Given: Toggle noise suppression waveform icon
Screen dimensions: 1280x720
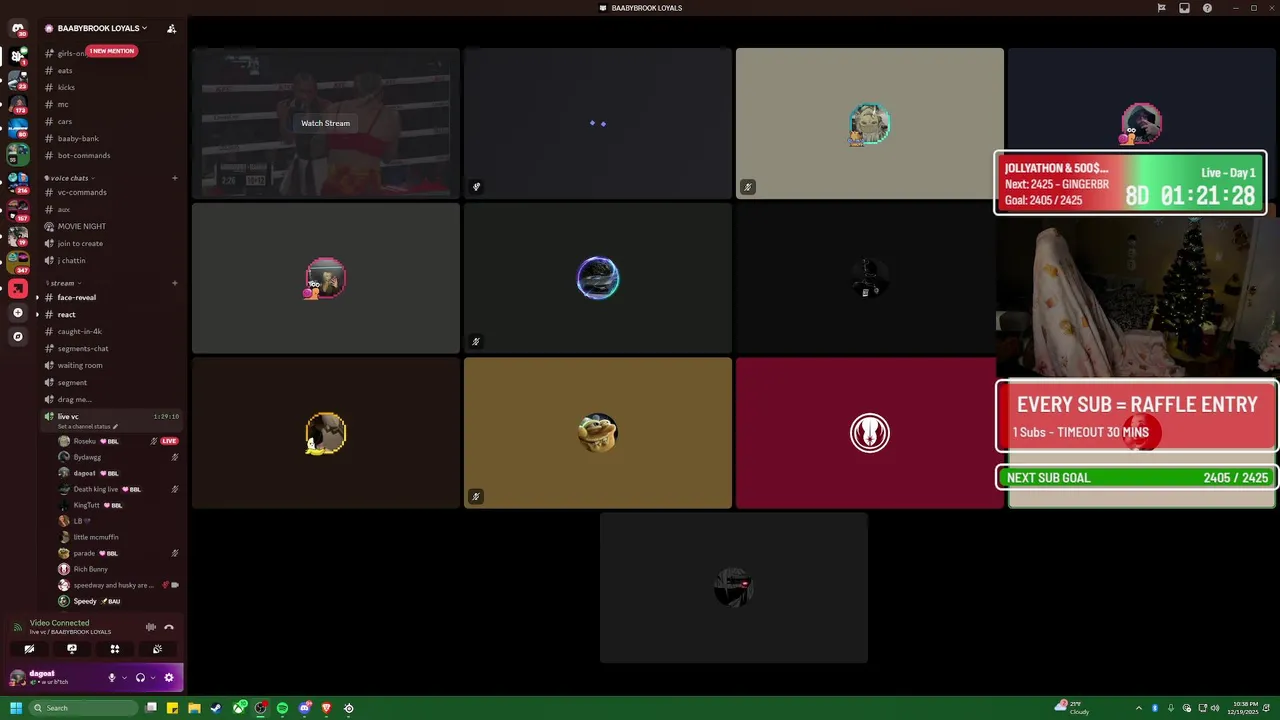Looking at the screenshot, I should click(151, 627).
